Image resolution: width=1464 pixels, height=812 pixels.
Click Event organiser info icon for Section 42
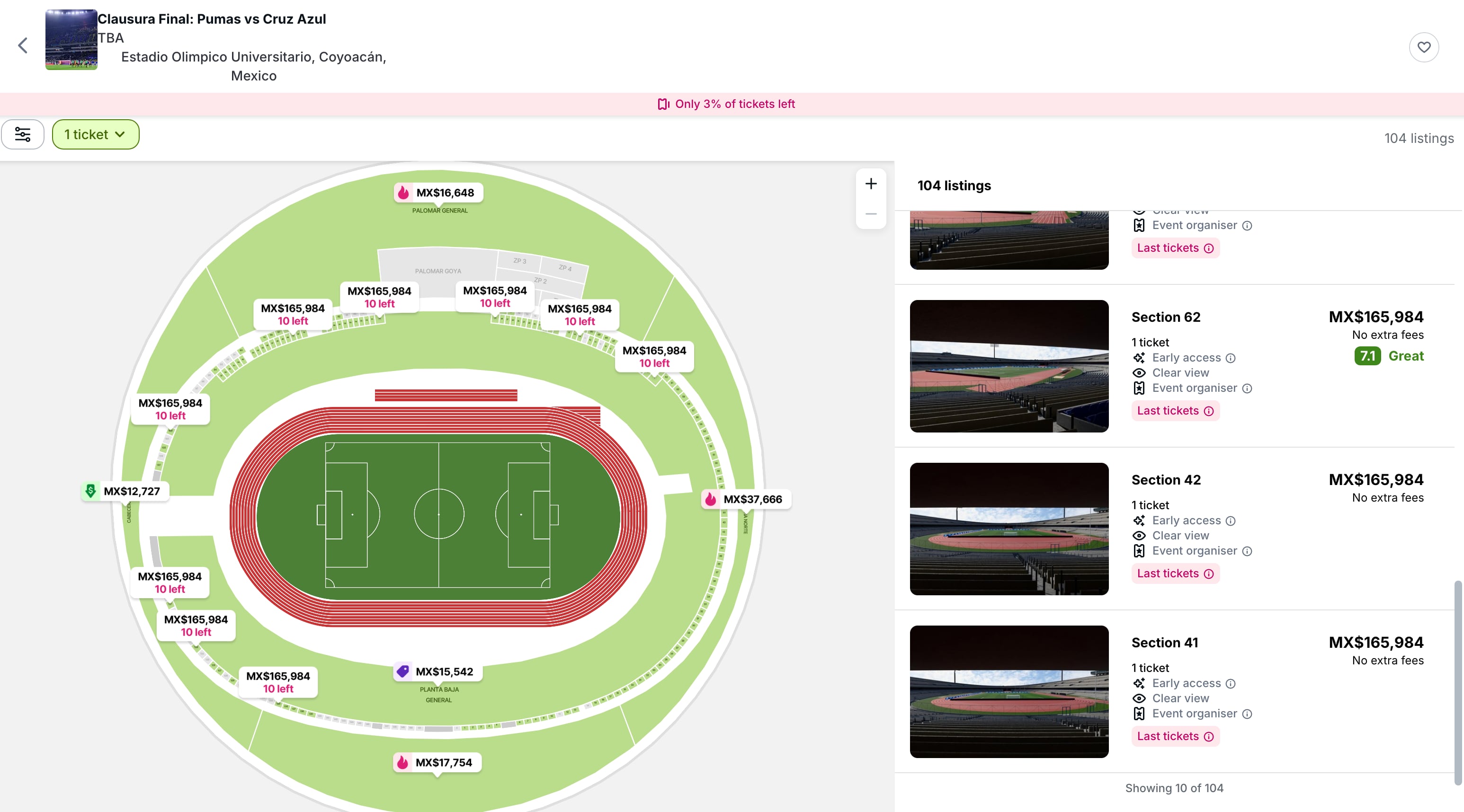pos(1247,551)
